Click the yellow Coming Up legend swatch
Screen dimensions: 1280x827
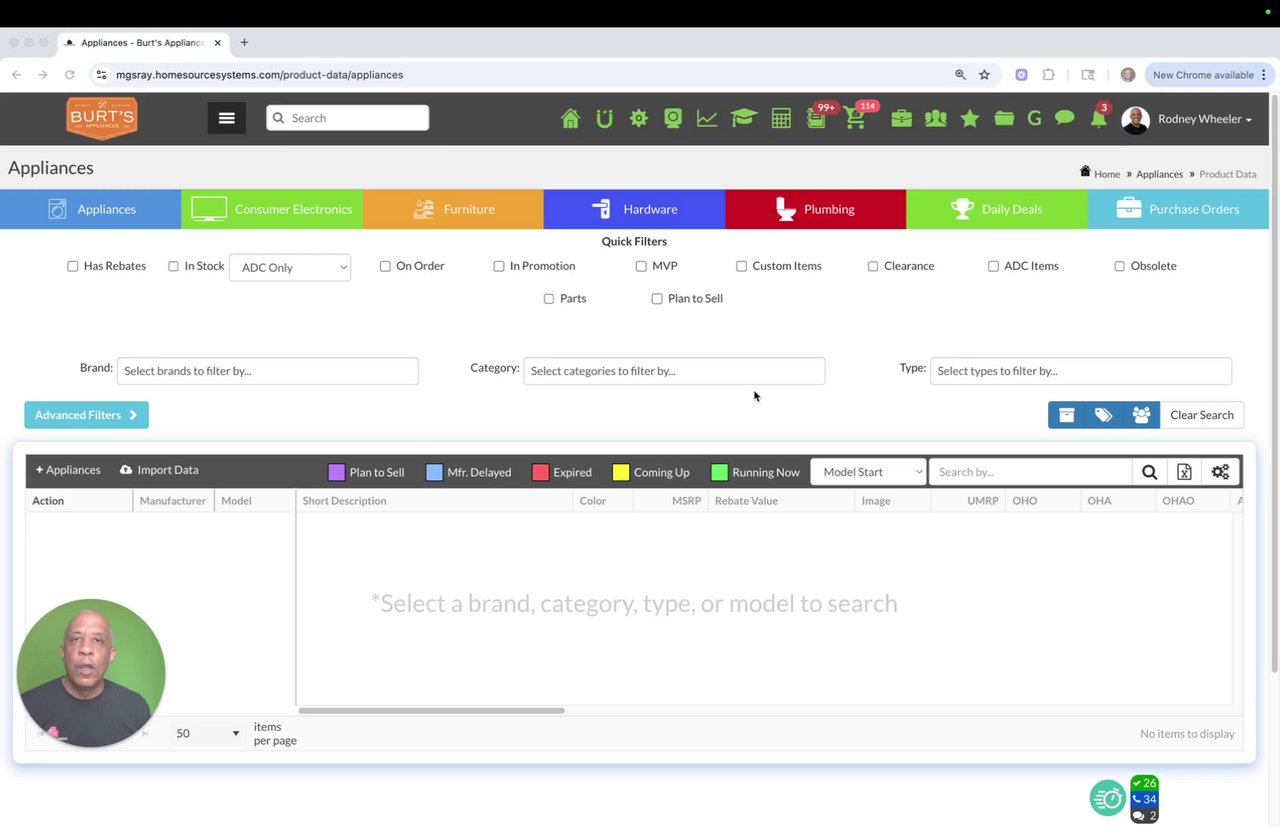[621, 472]
